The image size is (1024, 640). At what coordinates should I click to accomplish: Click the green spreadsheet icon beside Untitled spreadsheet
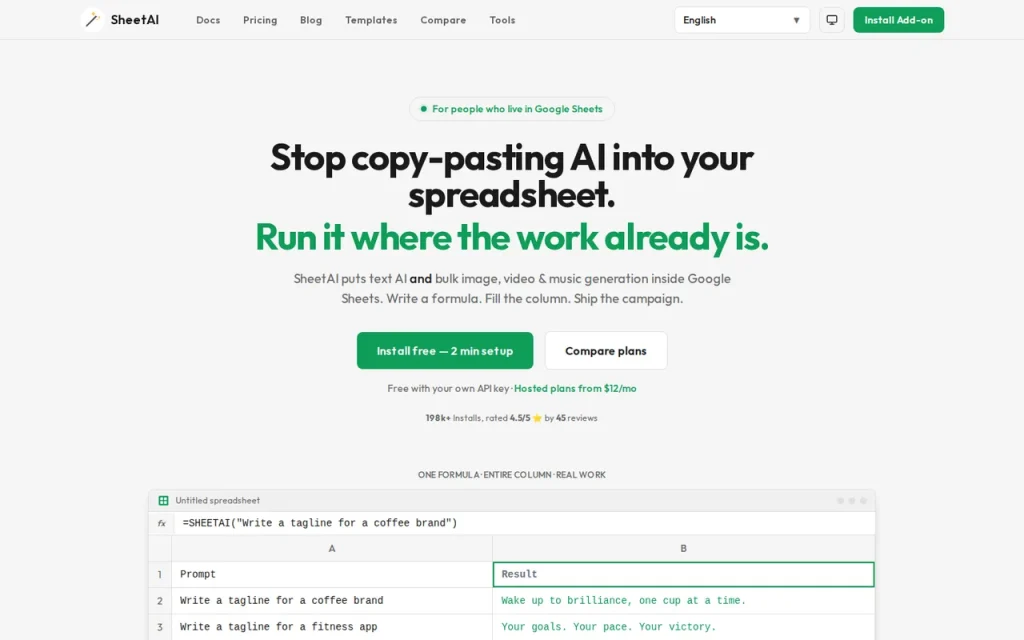pyautogui.click(x=163, y=500)
